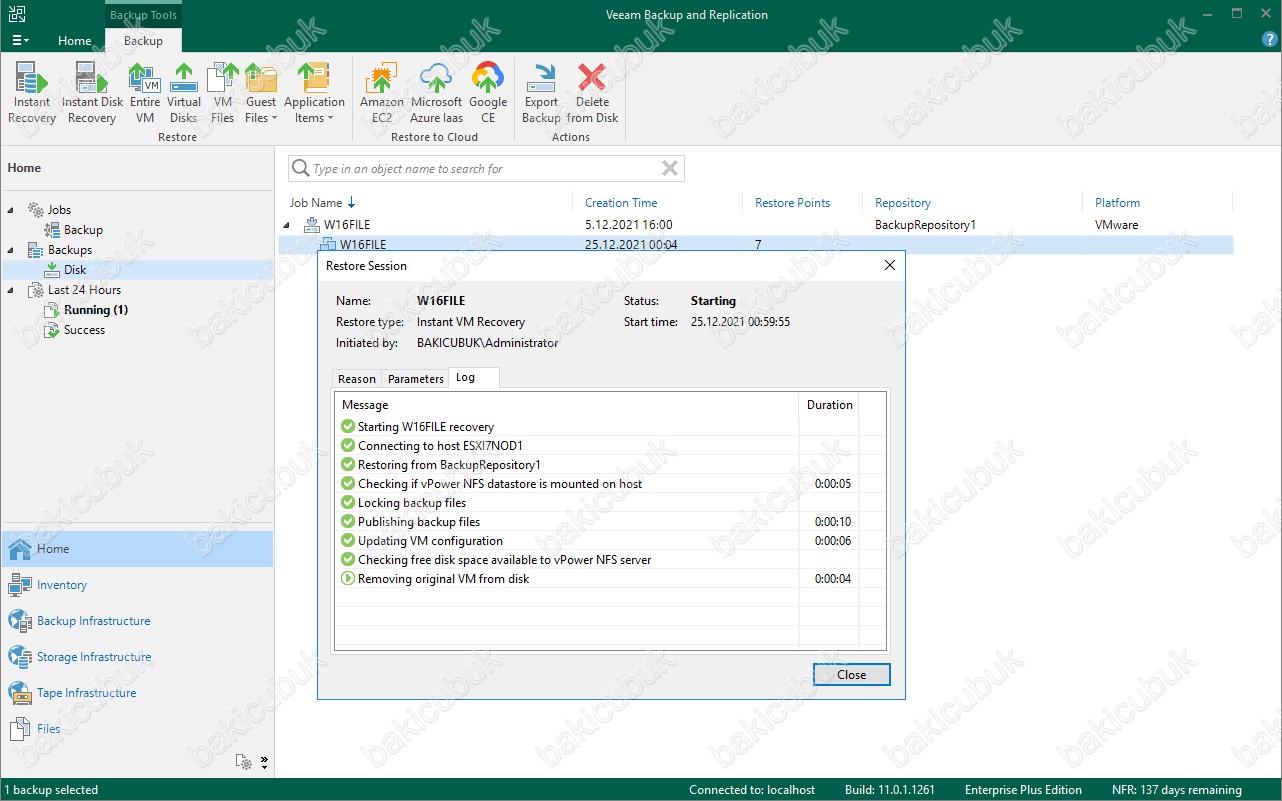The width and height of the screenshot is (1282, 801).
Task: Click the BackupRepository1 cell
Action: [925, 225]
